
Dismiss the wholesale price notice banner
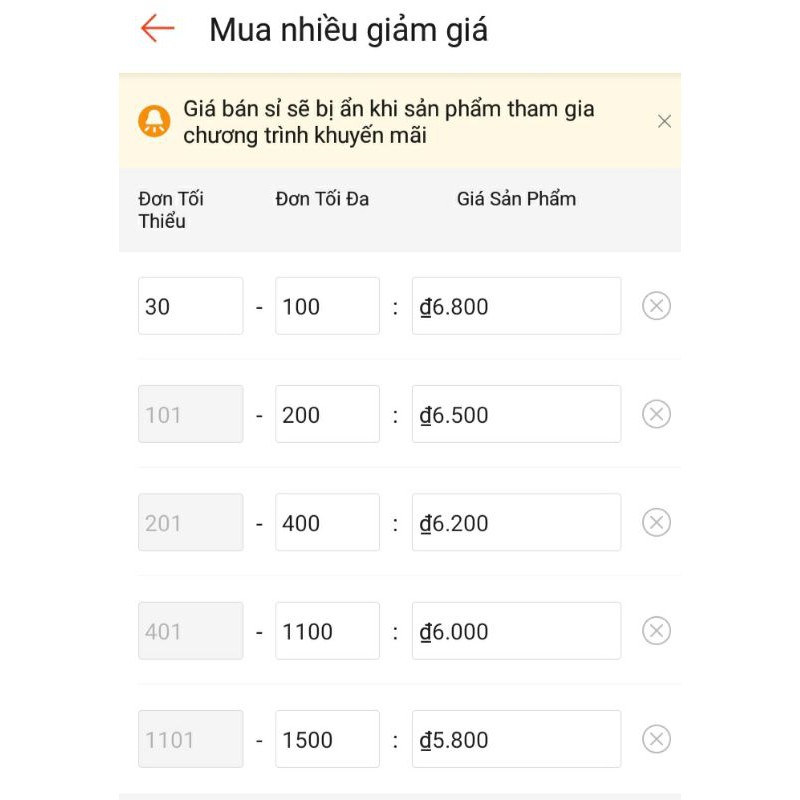pyautogui.click(x=664, y=121)
